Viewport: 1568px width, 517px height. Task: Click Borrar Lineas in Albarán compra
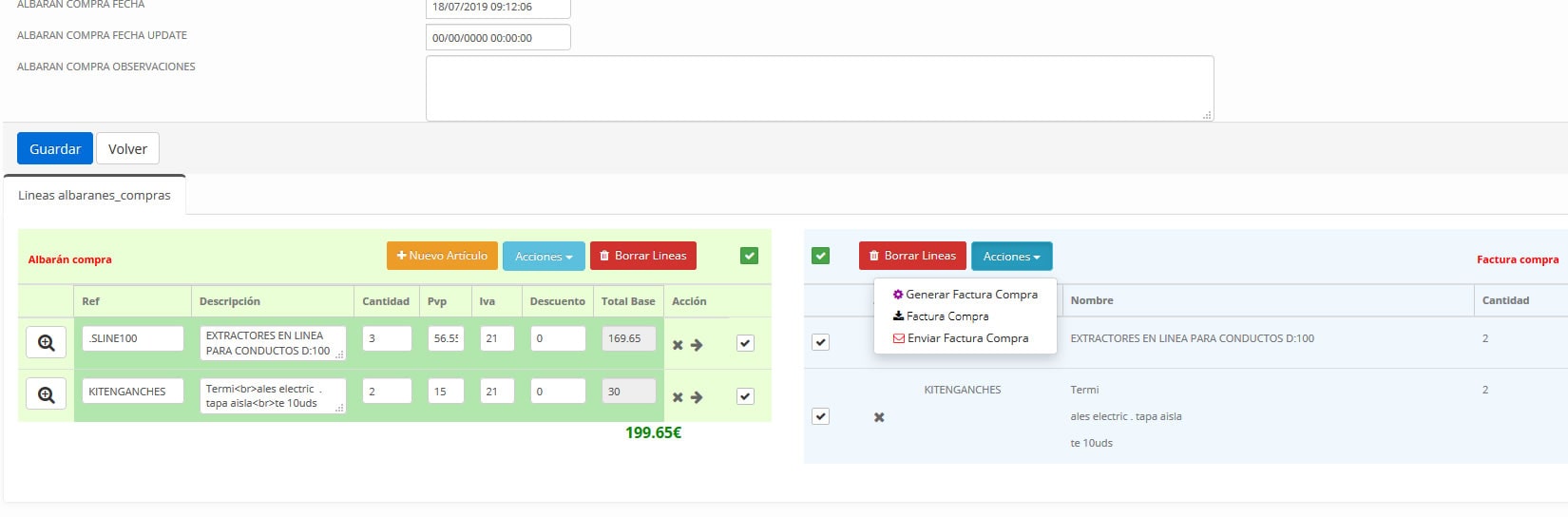tap(643, 256)
